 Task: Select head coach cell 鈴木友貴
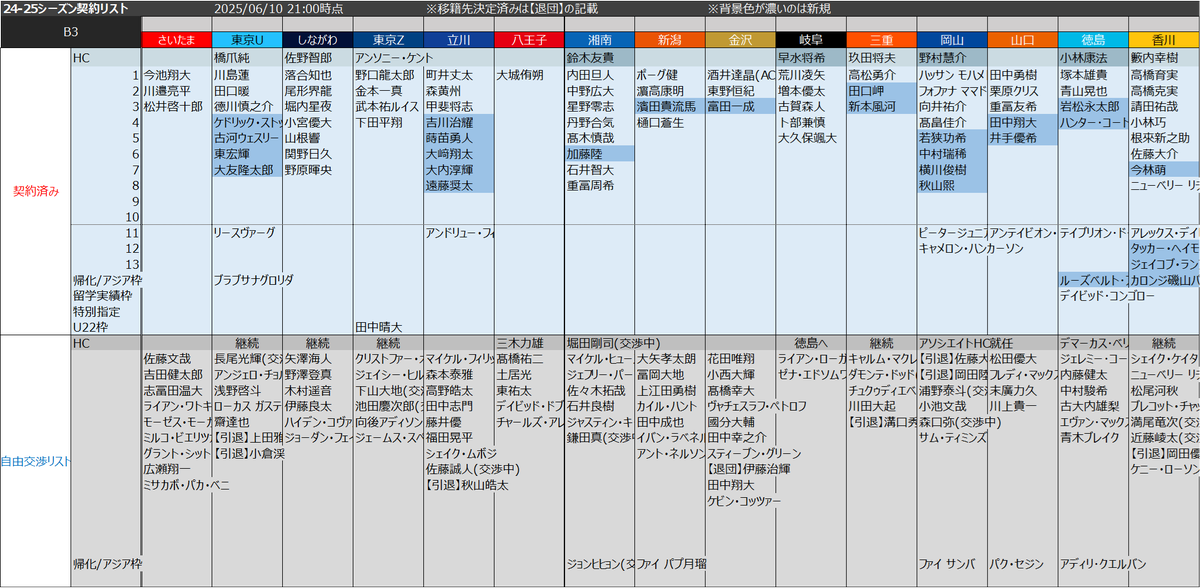pyautogui.click(x=599, y=58)
